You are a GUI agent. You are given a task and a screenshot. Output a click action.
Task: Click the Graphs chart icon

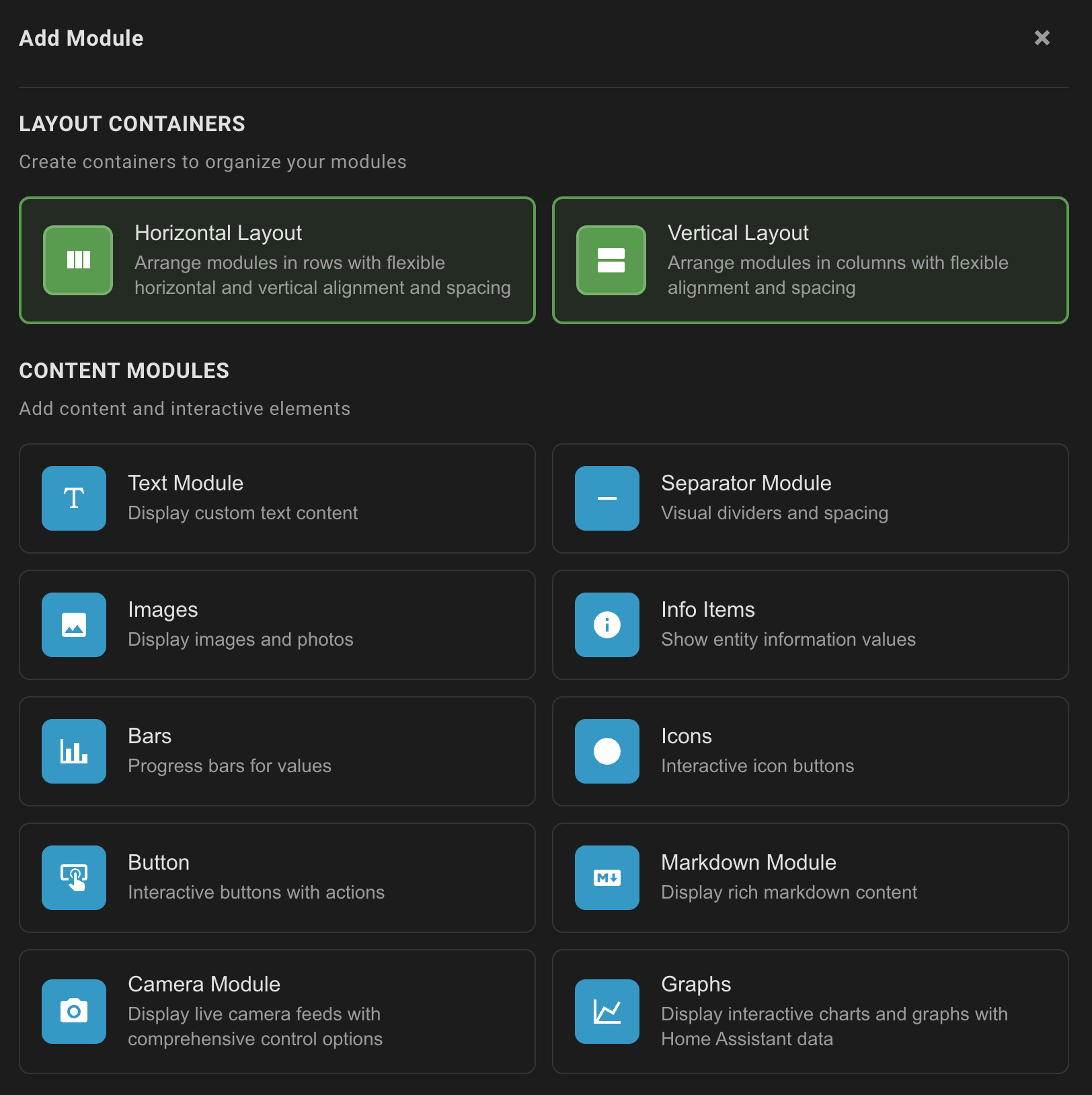coord(607,1012)
